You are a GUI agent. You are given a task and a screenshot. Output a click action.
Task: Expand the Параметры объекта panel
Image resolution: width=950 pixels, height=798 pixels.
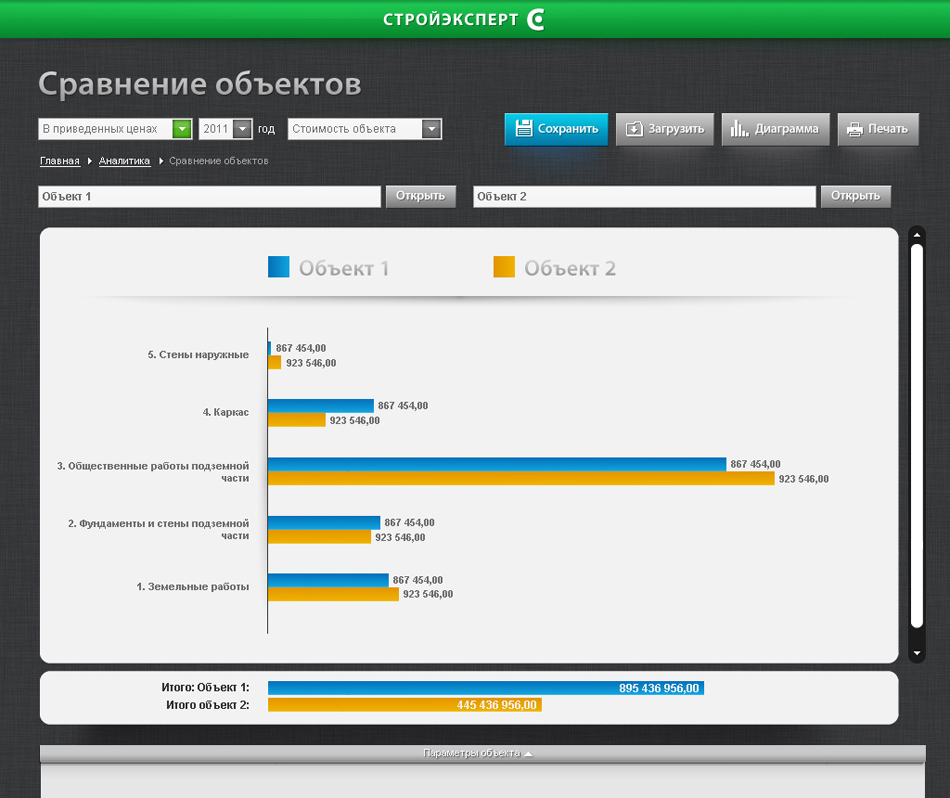click(482, 753)
